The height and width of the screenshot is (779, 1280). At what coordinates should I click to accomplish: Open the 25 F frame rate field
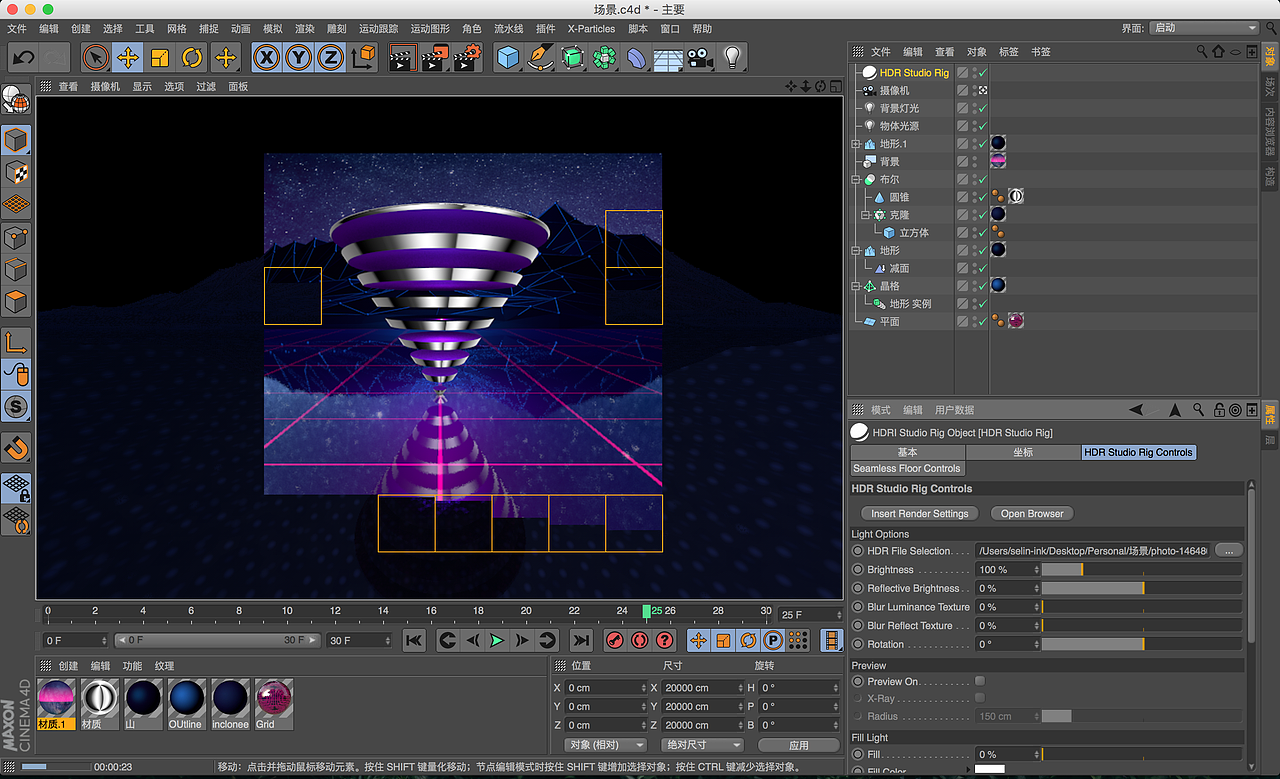point(811,614)
